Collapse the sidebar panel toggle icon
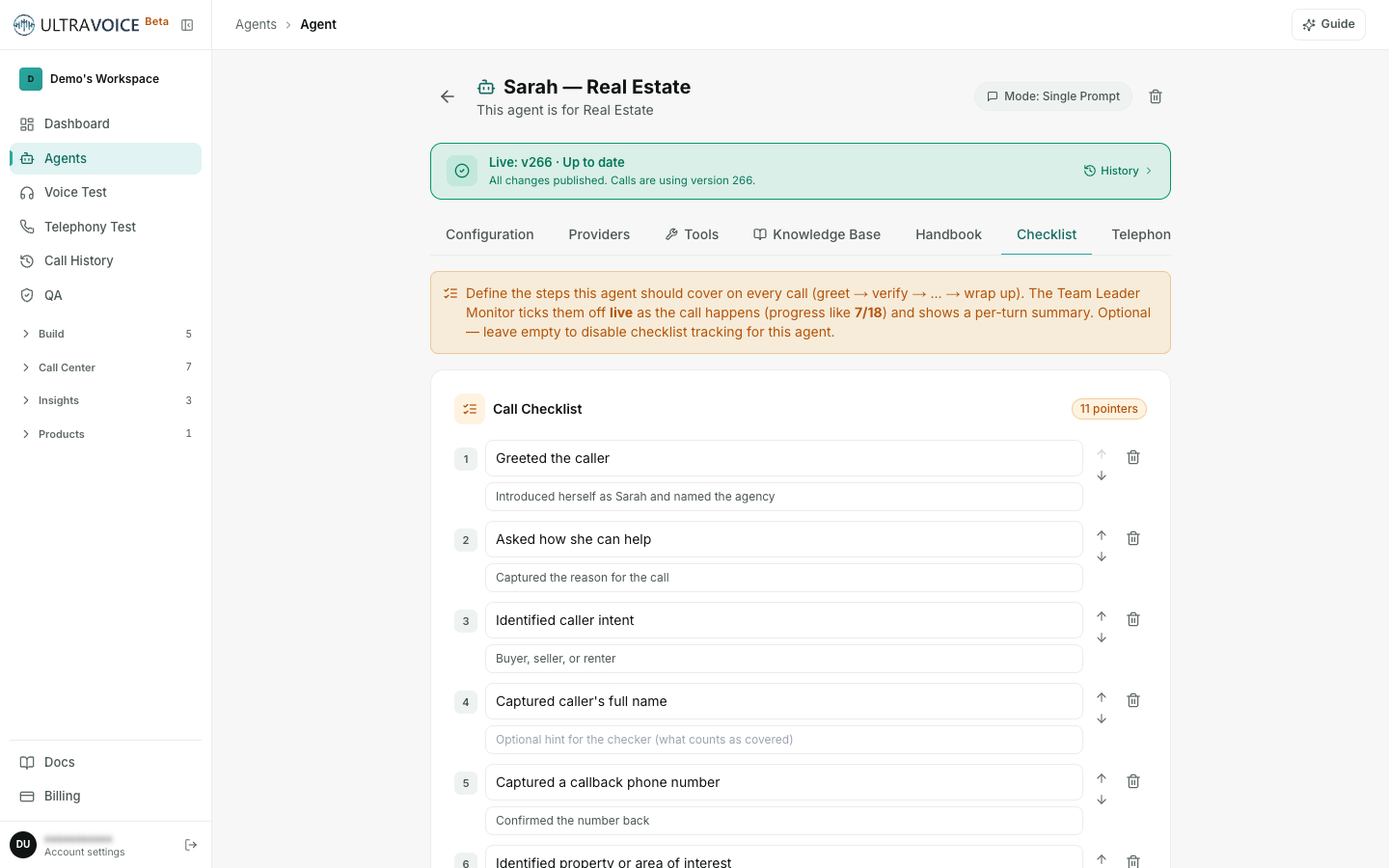This screenshot has height=868, width=1389. coord(187,25)
